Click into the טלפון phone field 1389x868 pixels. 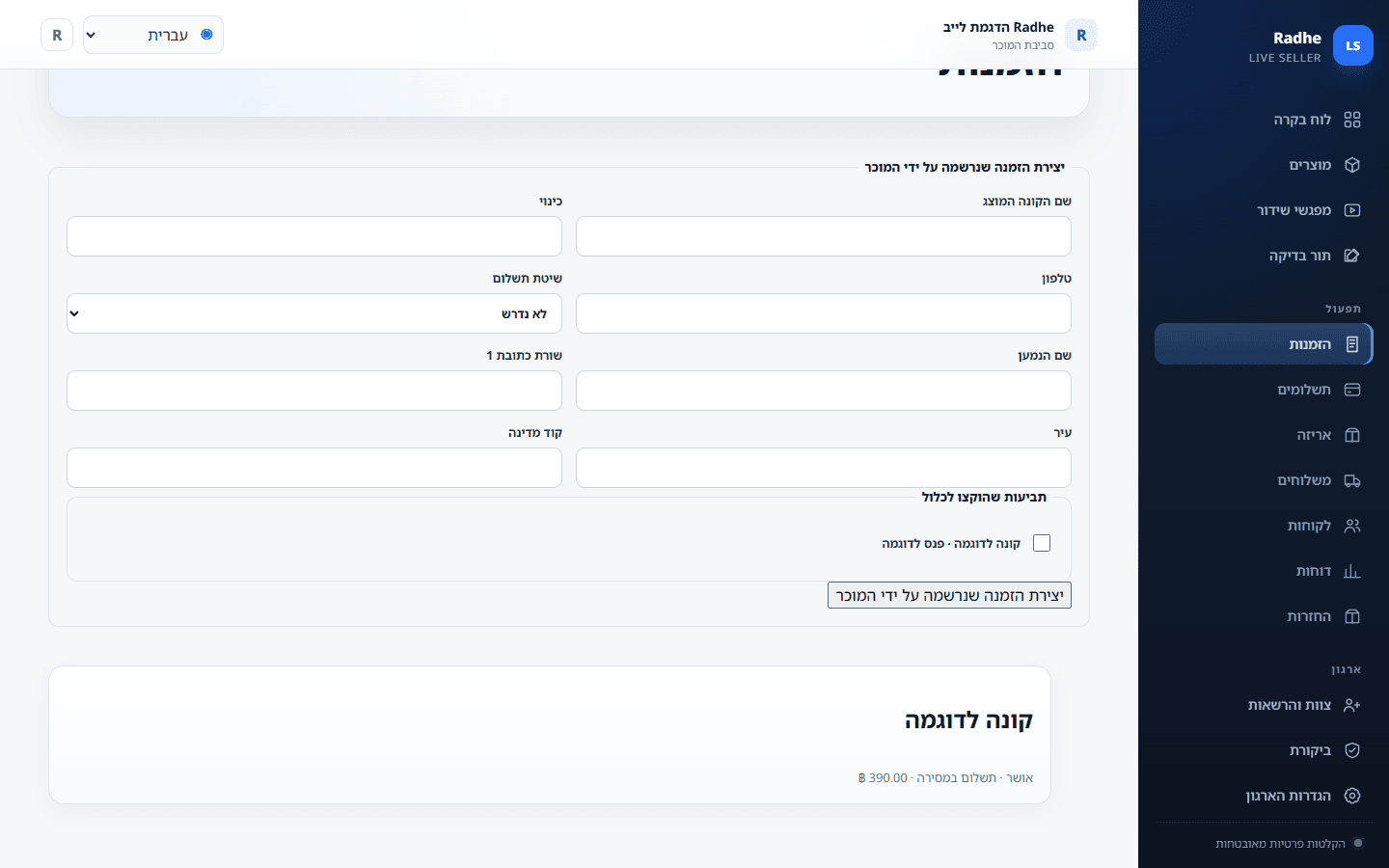pyautogui.click(x=824, y=313)
